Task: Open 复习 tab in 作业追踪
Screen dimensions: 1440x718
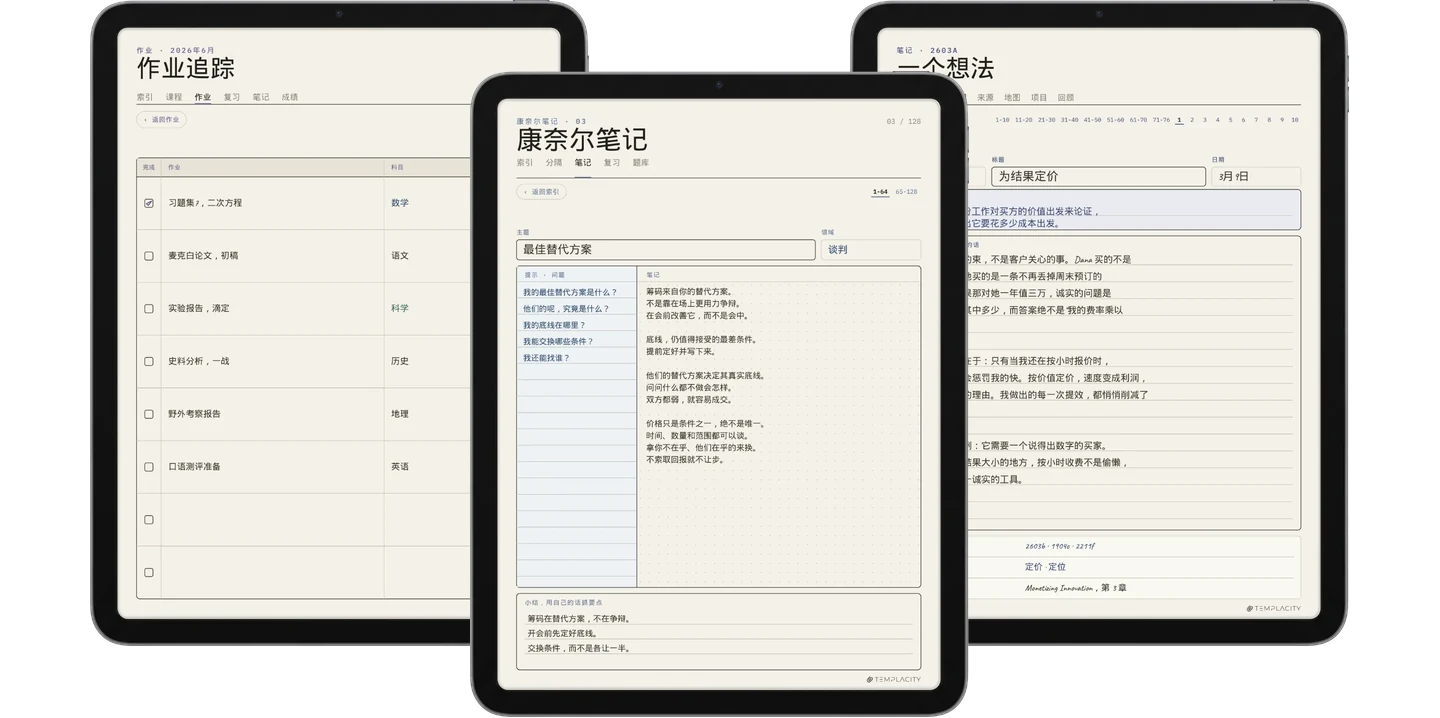Action: [x=232, y=97]
